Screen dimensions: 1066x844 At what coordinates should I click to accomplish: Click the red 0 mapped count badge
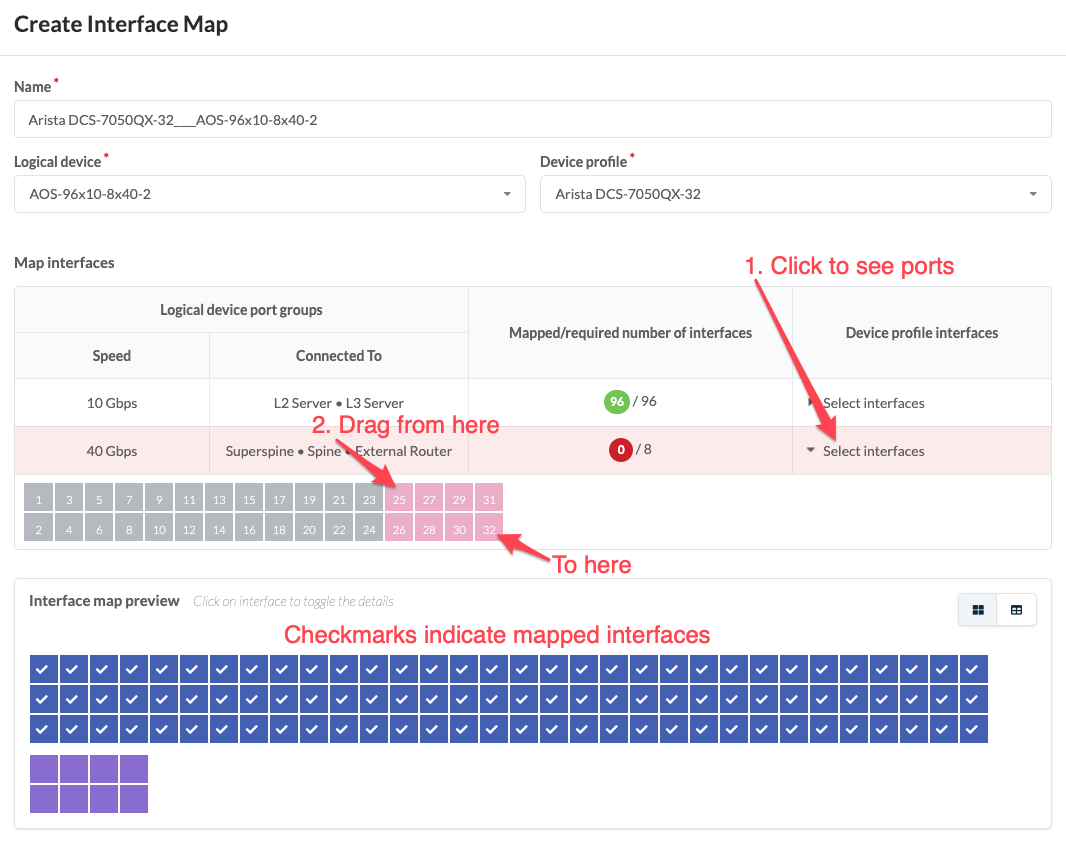pyautogui.click(x=621, y=450)
